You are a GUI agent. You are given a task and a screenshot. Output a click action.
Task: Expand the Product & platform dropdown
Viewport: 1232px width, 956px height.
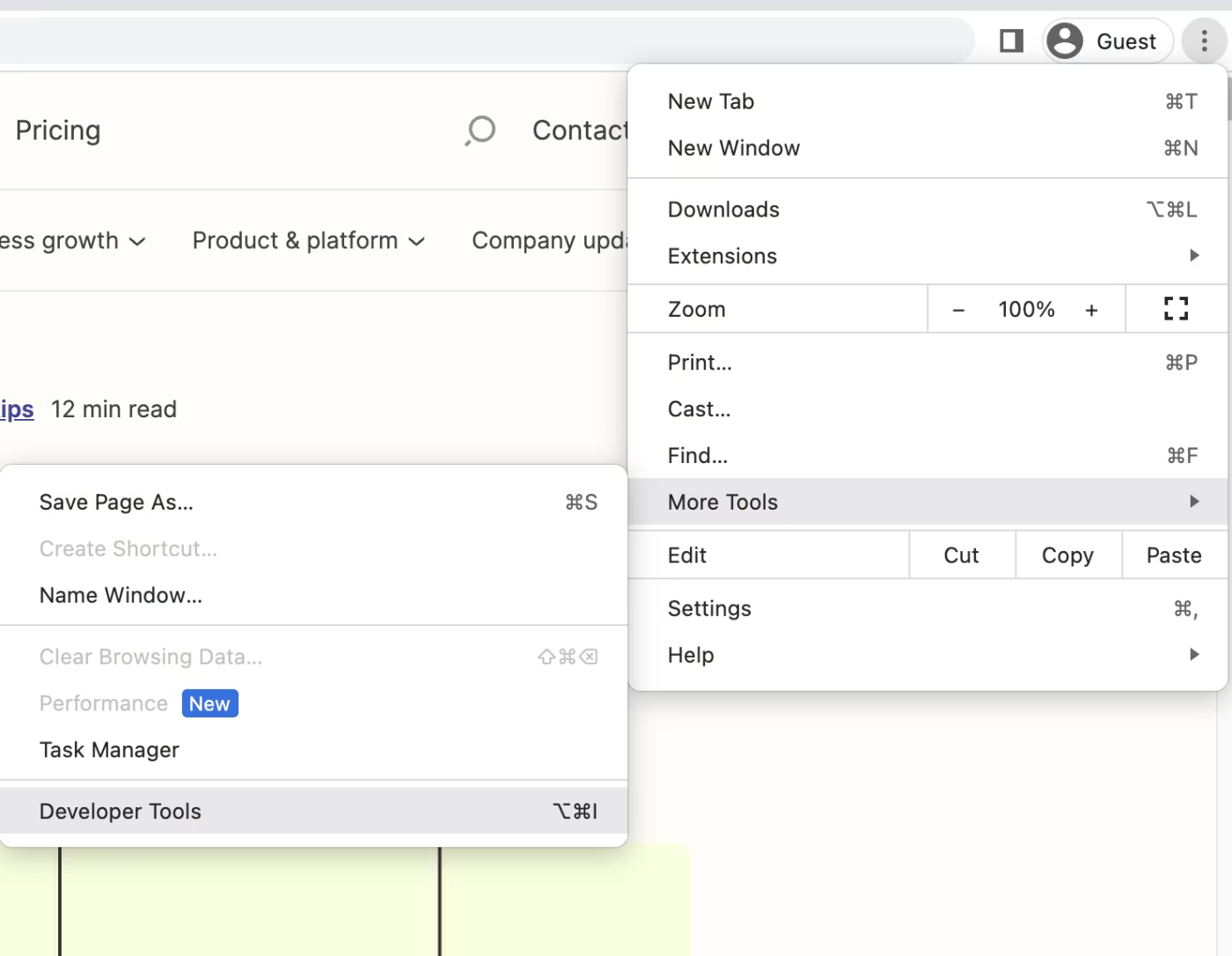(x=307, y=239)
